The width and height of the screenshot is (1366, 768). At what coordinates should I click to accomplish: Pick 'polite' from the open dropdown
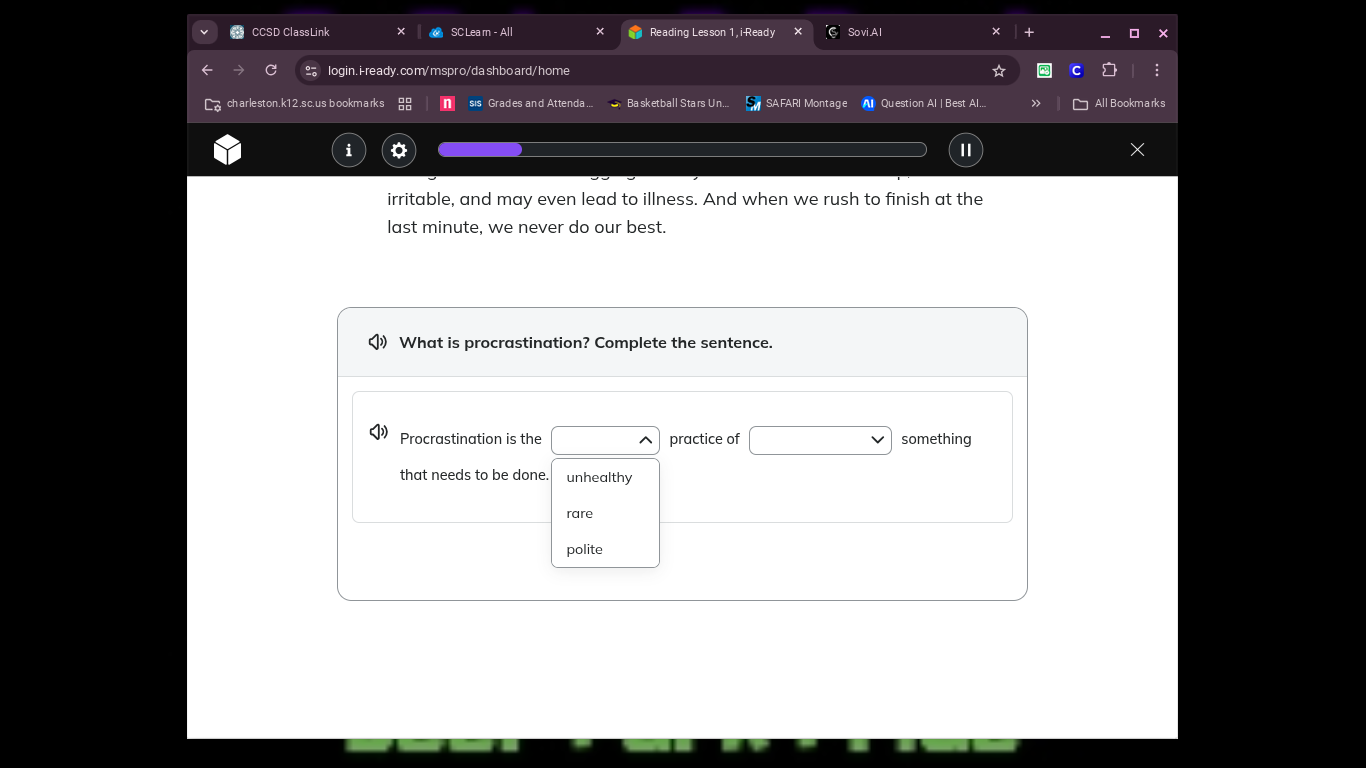pyautogui.click(x=585, y=549)
